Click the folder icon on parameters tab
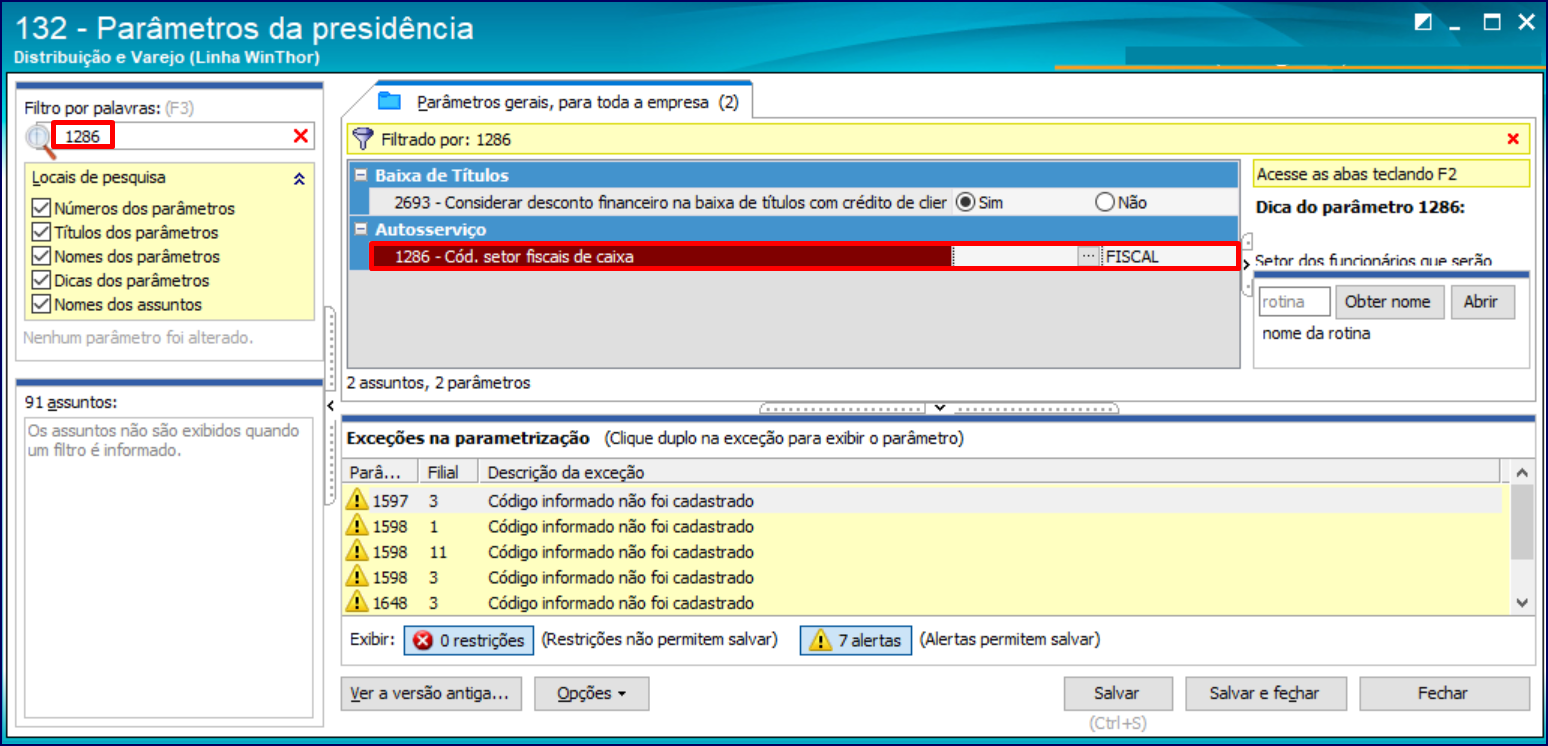 pos(390,101)
